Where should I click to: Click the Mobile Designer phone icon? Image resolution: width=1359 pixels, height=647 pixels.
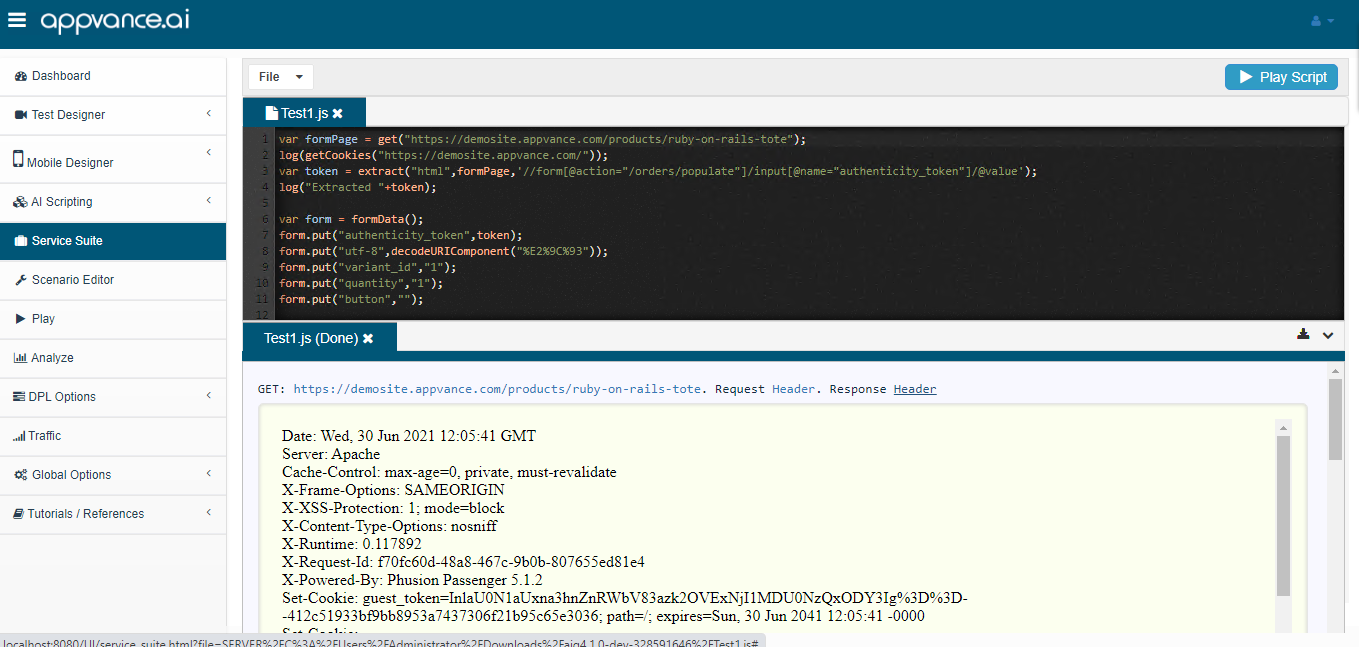tap(18, 159)
